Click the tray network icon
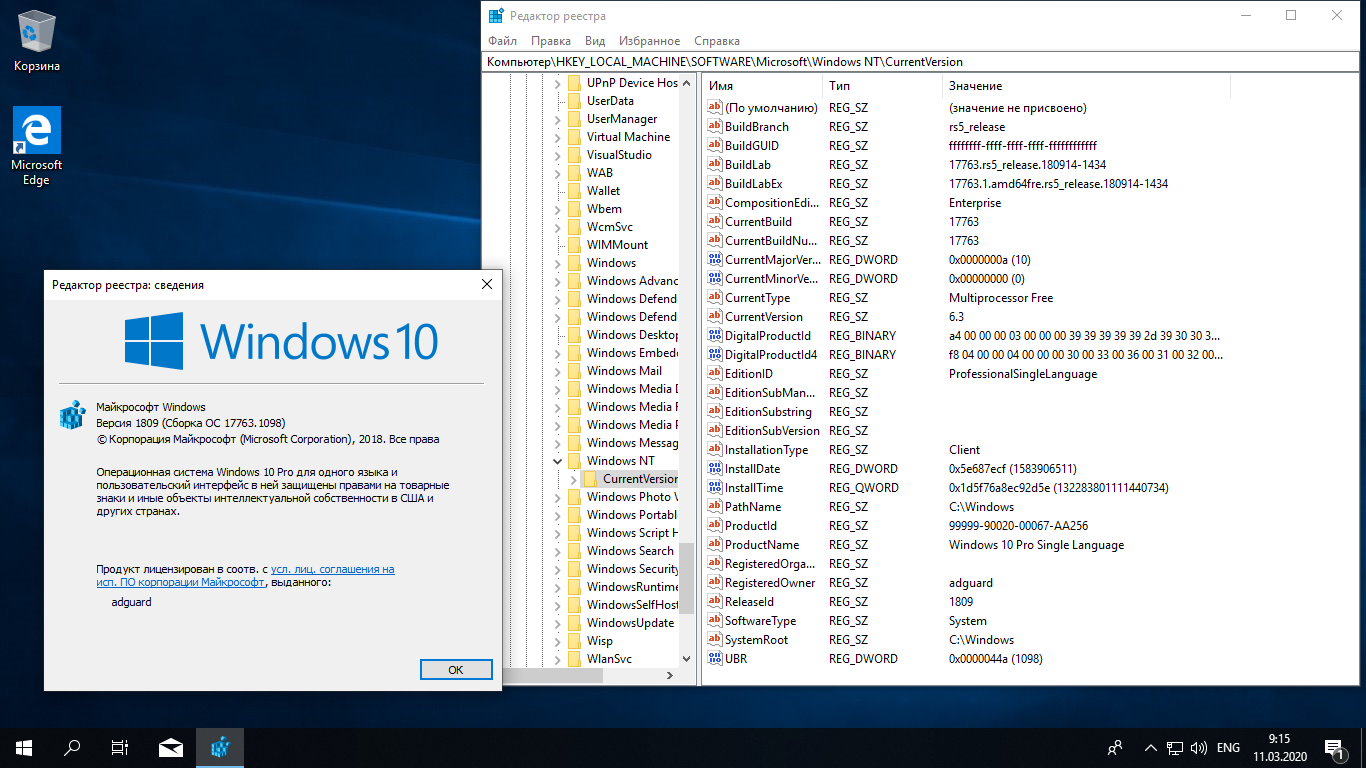 point(1177,747)
